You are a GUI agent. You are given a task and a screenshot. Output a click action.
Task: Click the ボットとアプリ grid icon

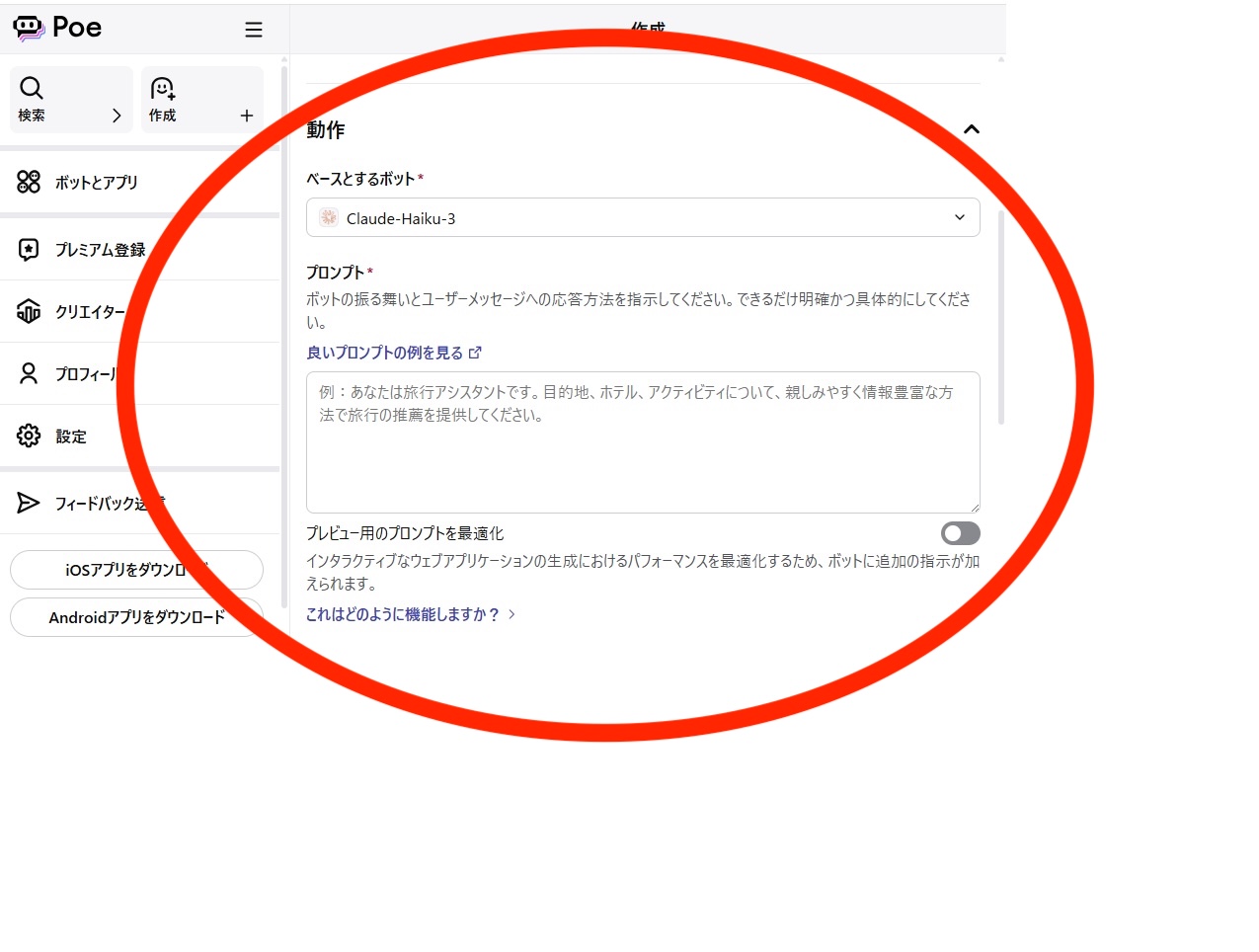tap(29, 182)
